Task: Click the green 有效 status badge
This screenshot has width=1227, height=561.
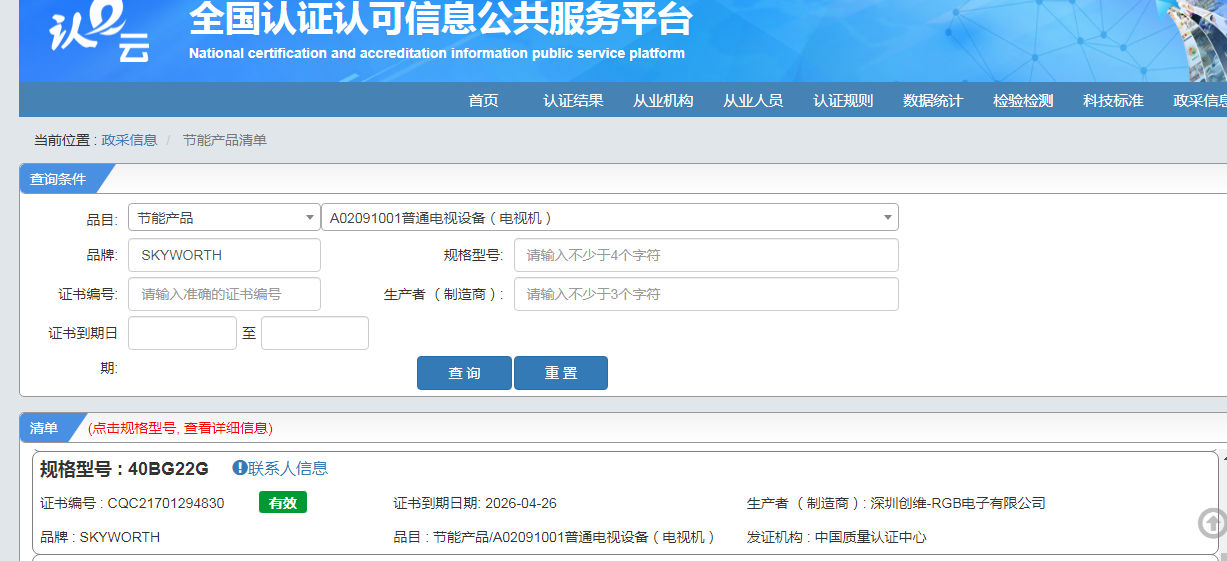Action: click(x=283, y=503)
